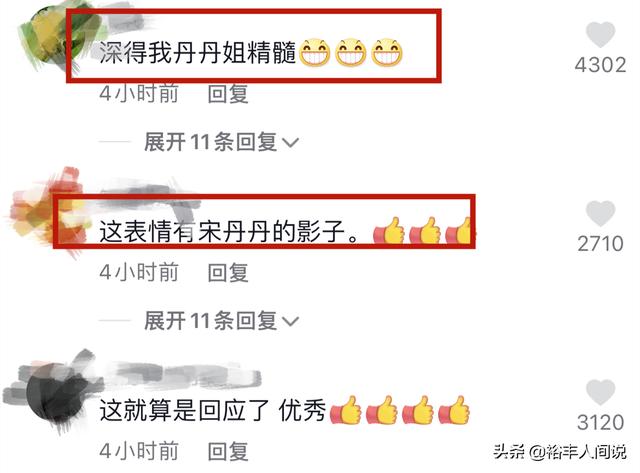Screen dimensions: 640x473
Task: Reply to the 深得我丹丹姐精髓 comment
Action: tap(228, 93)
